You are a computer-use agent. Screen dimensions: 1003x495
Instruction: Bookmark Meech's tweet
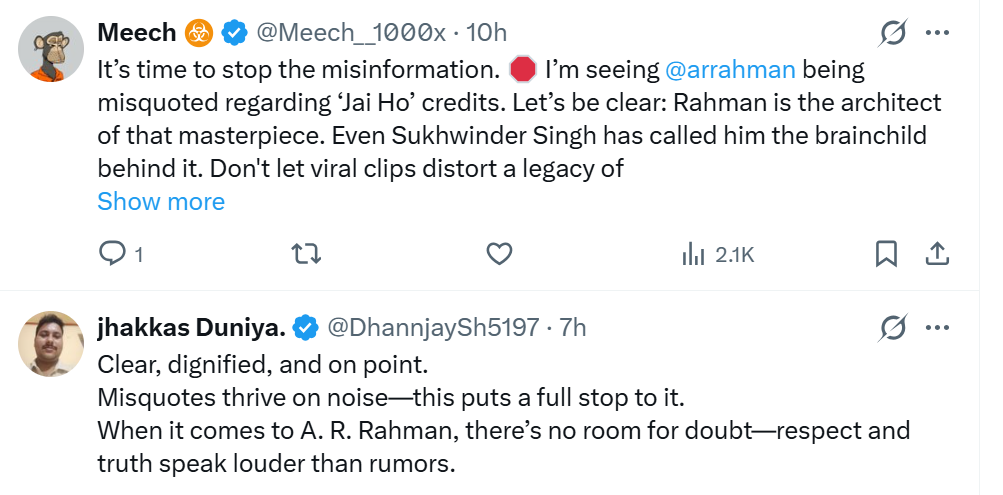tap(886, 255)
